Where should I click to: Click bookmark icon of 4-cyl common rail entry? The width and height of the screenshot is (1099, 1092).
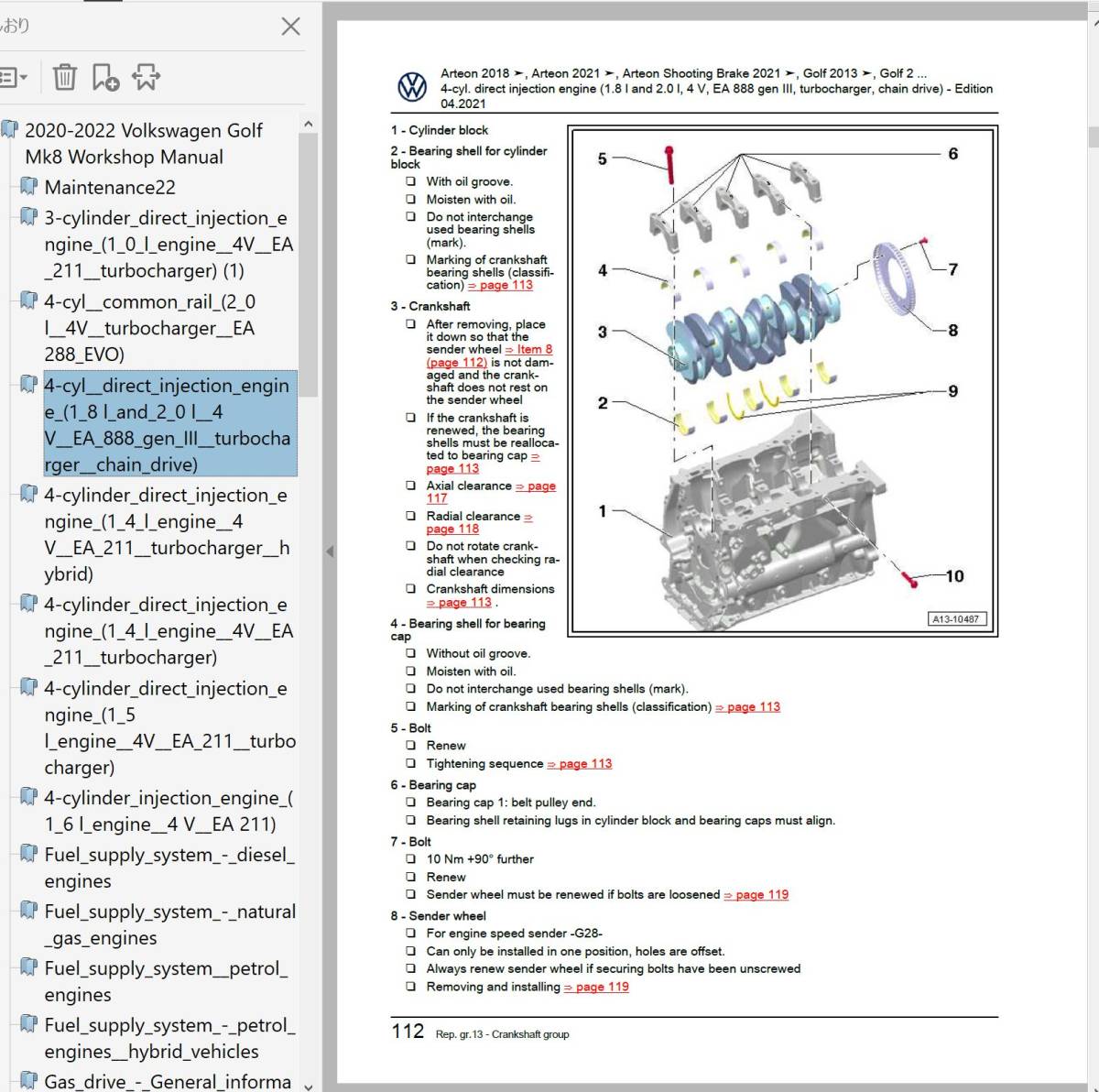point(29,301)
